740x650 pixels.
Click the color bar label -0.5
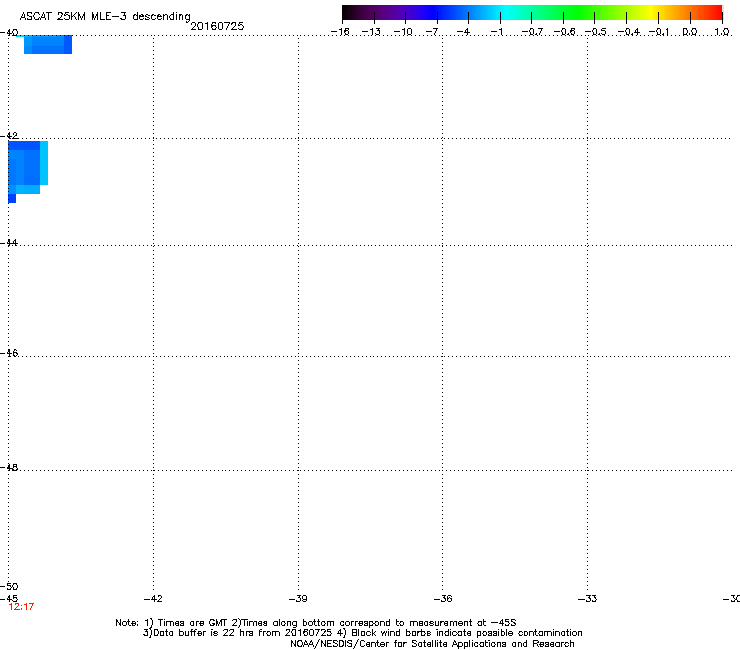[596, 32]
